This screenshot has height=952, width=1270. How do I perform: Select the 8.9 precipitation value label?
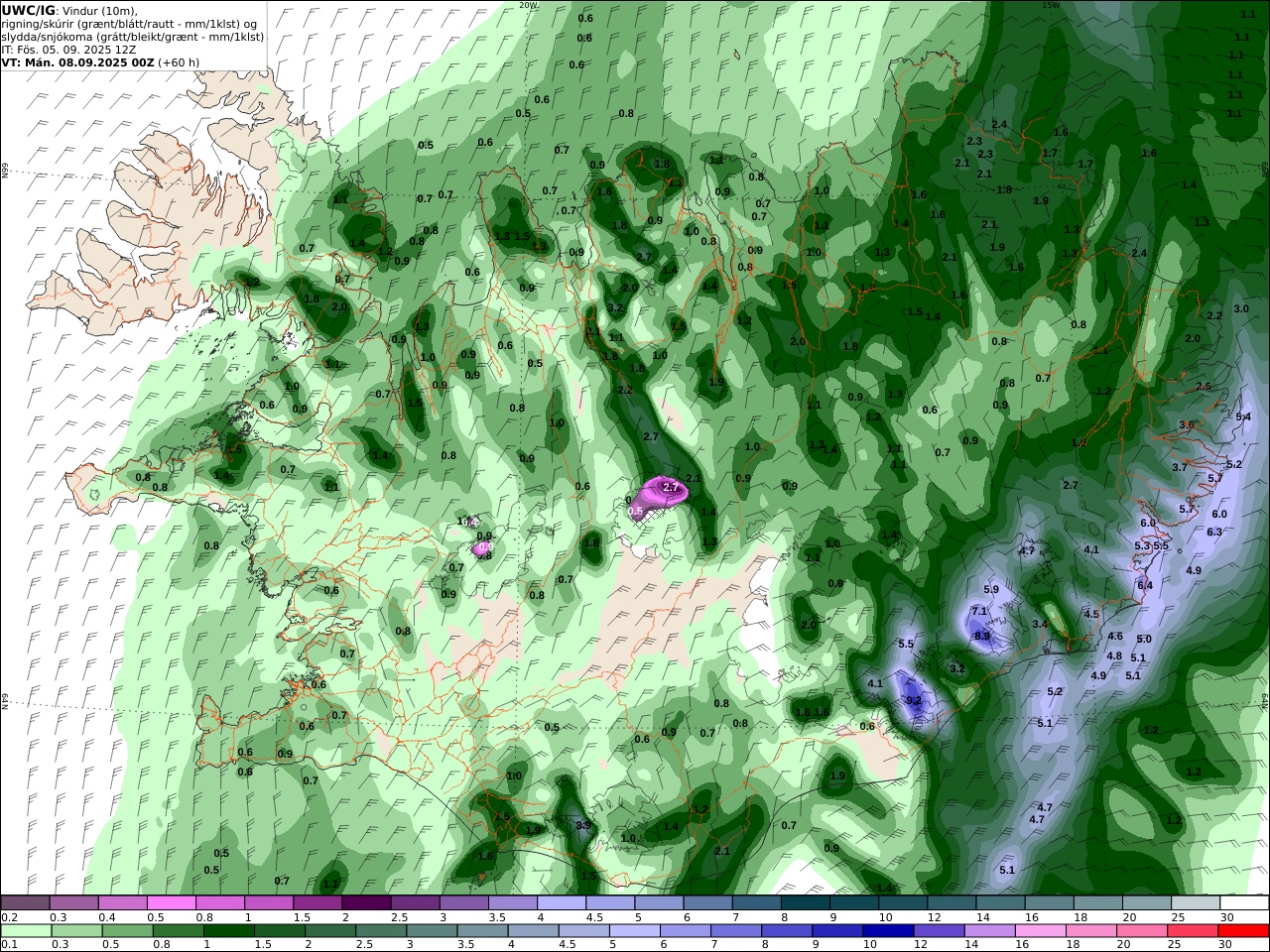pyautogui.click(x=982, y=636)
